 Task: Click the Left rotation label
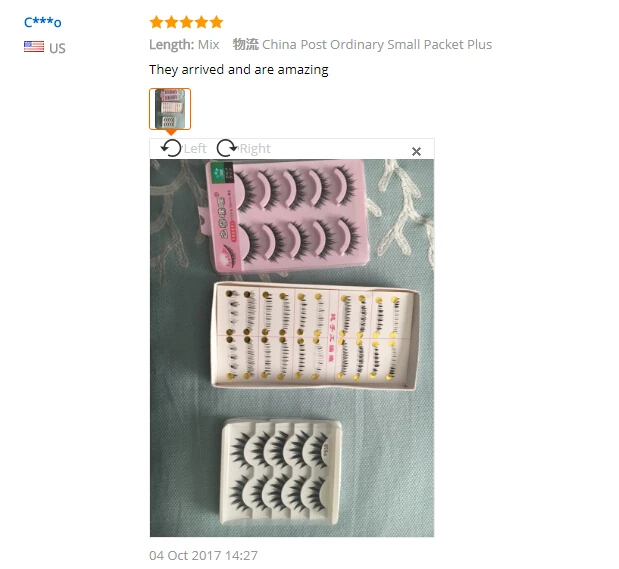pyautogui.click(x=195, y=148)
